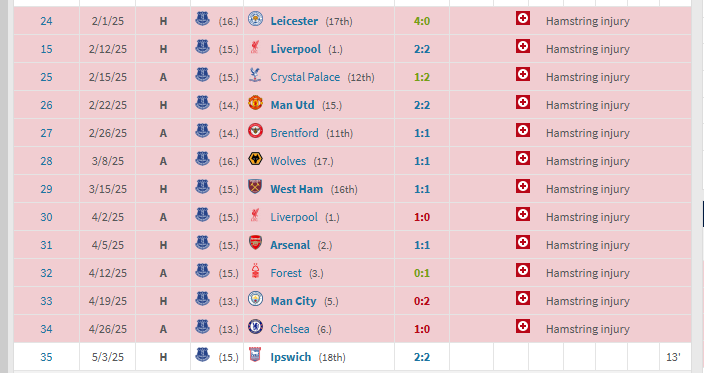Open the Leicester team link
This screenshot has height=373, width=704.
point(294,21)
